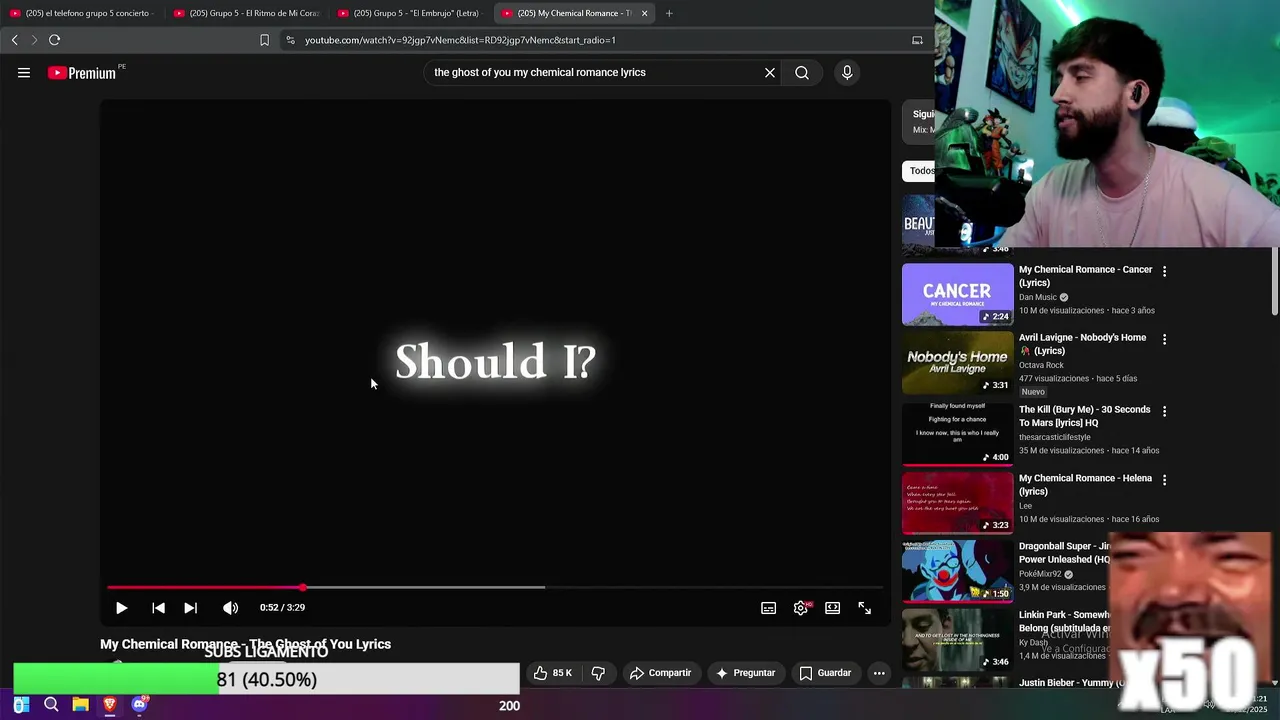Viewport: 1280px width, 720px height.
Task: Go back in the browser
Action: (14, 40)
